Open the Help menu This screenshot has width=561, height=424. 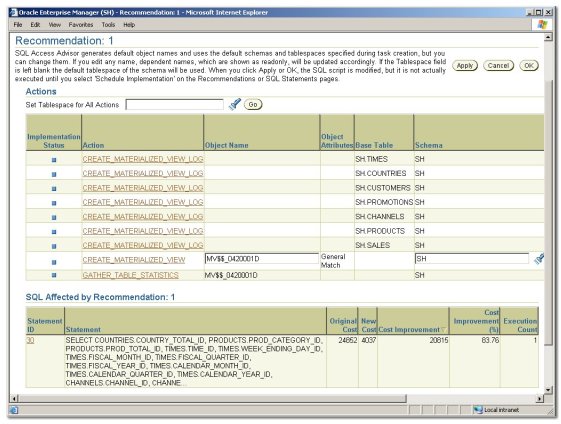coord(129,25)
